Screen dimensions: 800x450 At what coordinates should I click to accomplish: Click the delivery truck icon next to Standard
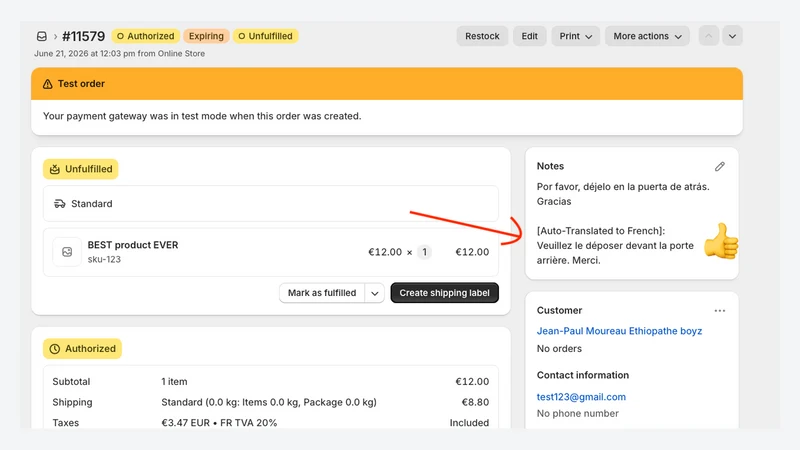coord(60,204)
